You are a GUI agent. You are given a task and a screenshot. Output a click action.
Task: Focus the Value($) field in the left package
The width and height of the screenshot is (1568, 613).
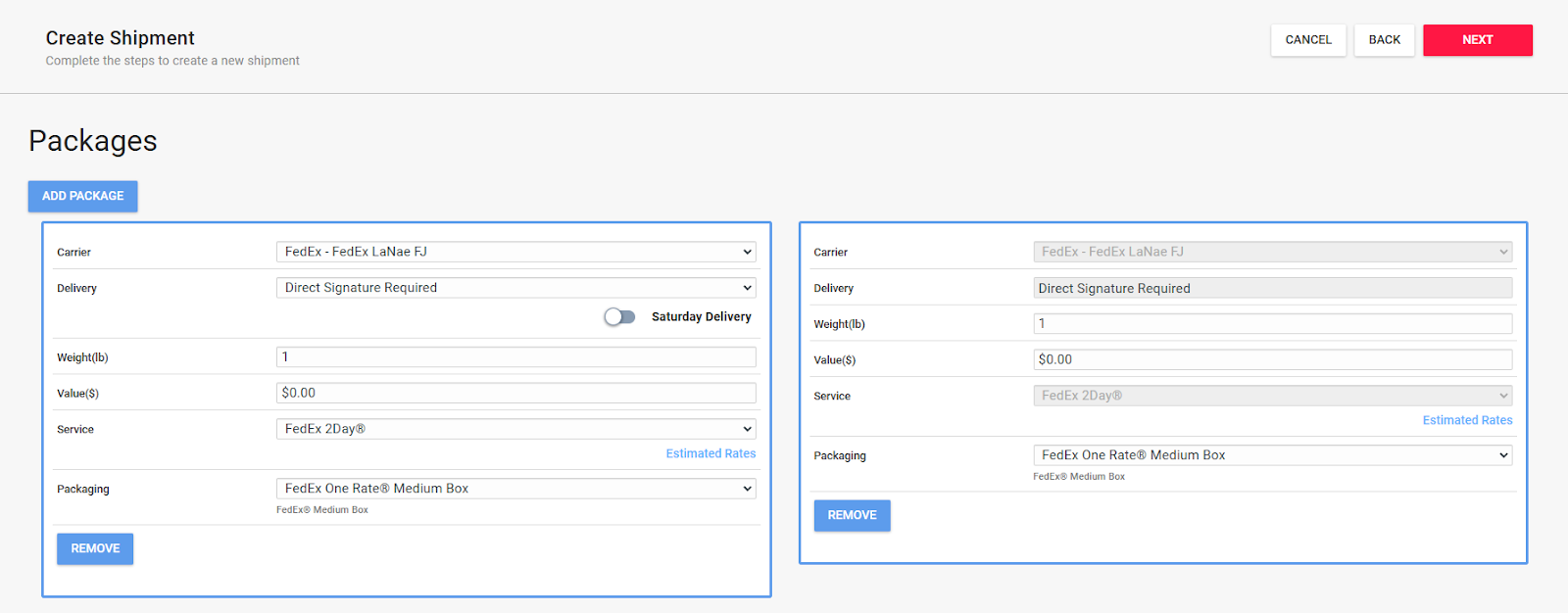(x=516, y=393)
